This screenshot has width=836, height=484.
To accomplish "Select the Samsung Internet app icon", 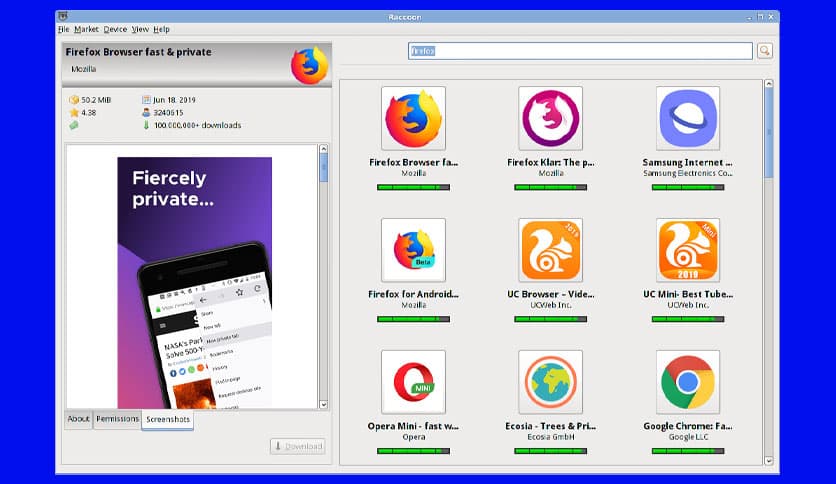I will [x=688, y=118].
